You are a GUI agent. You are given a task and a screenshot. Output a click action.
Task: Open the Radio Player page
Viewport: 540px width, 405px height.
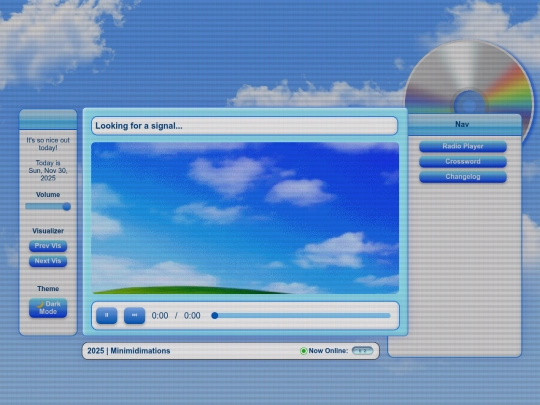click(x=463, y=146)
